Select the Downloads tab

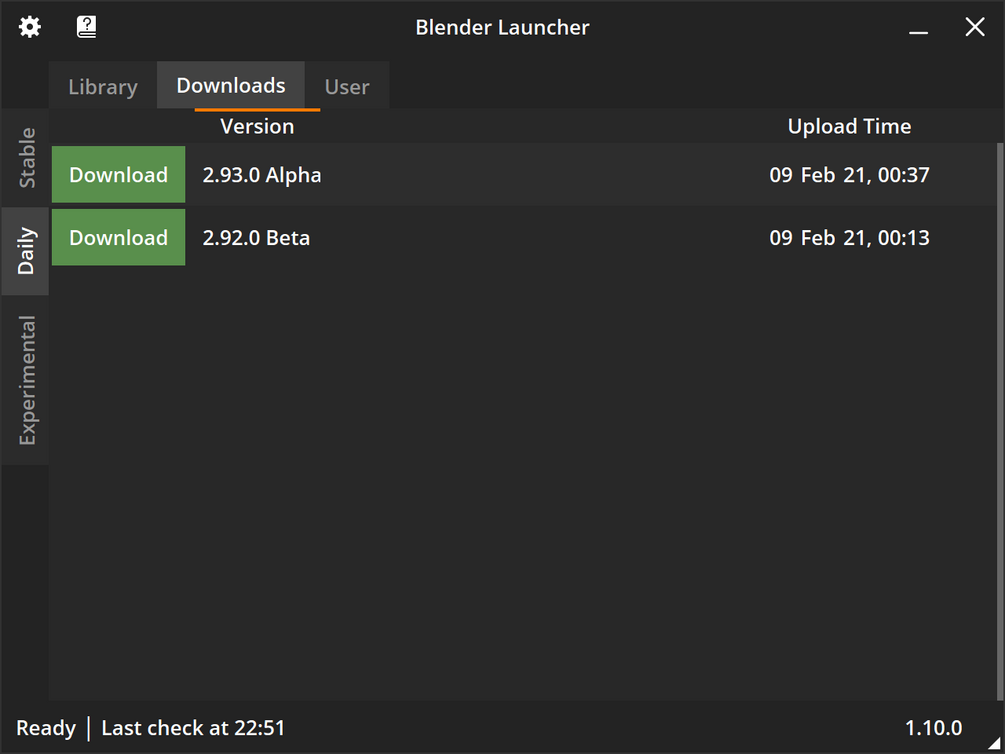[231, 85]
